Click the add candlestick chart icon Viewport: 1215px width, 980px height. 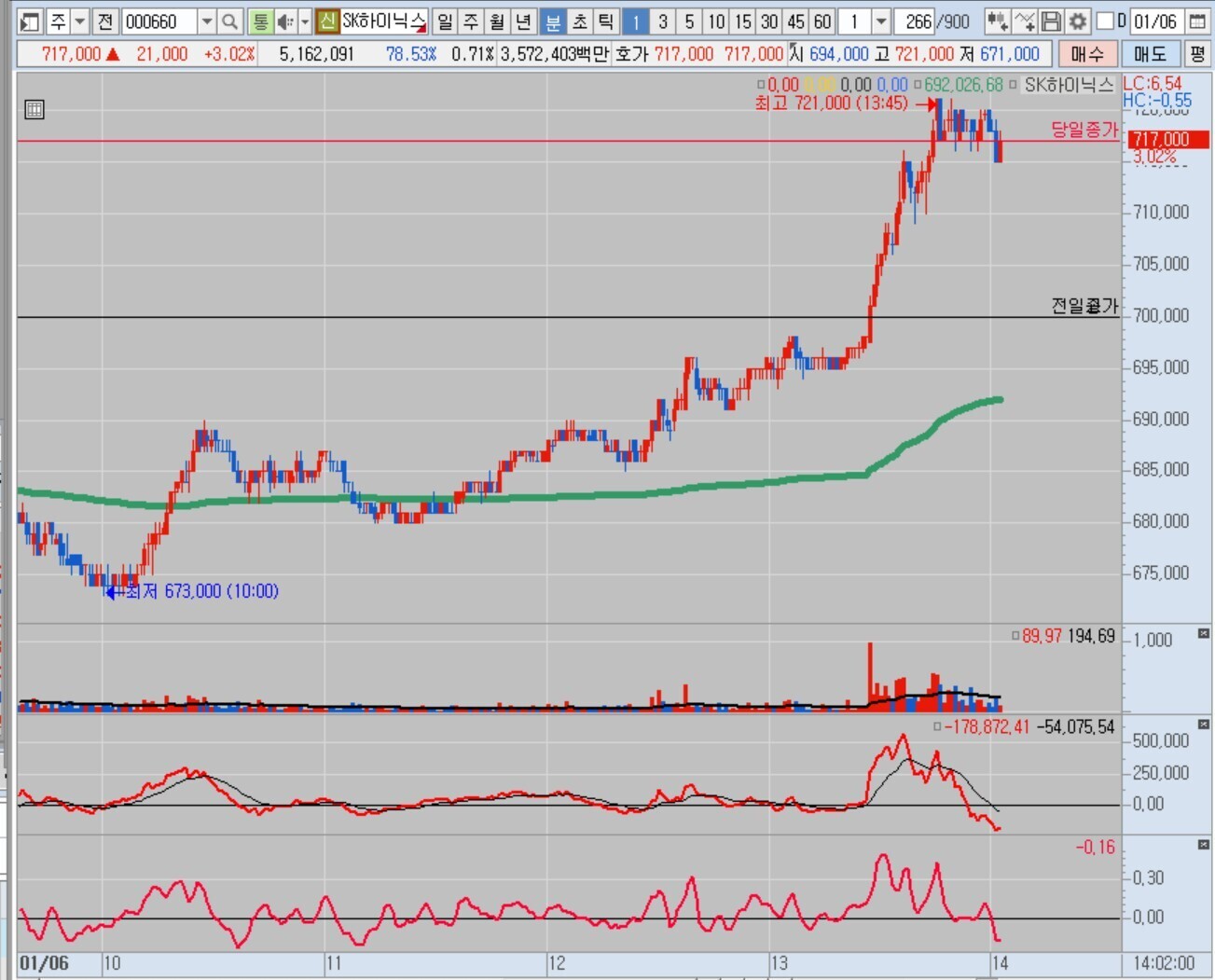(997, 21)
